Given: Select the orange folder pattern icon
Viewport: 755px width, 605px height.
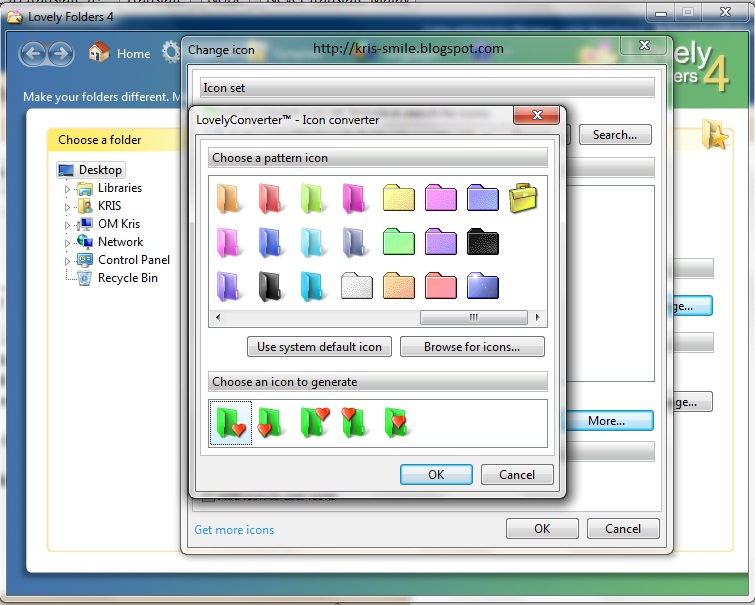Looking at the screenshot, I should pyautogui.click(x=228, y=198).
